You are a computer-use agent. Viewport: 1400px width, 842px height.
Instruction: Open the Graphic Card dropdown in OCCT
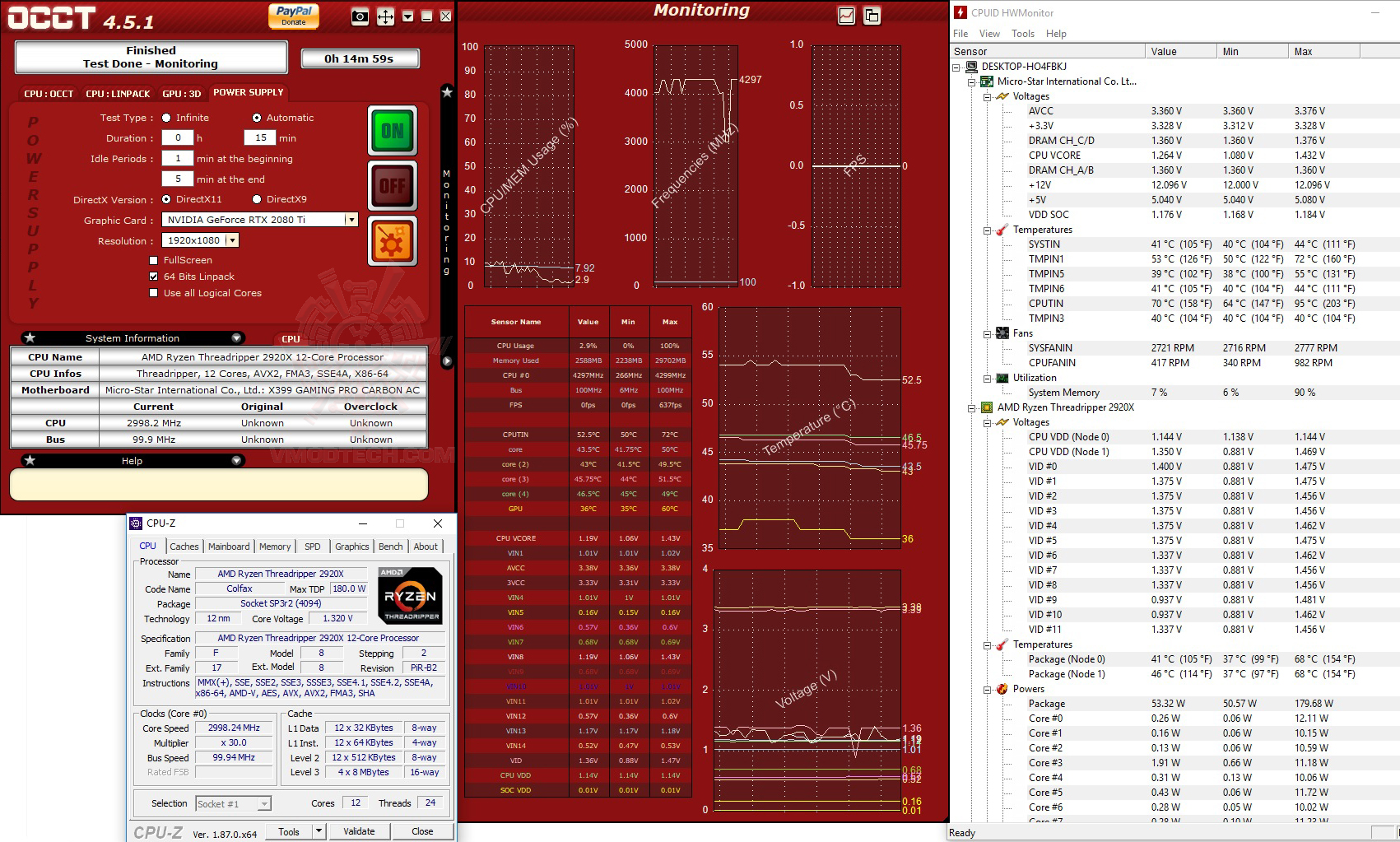351,220
